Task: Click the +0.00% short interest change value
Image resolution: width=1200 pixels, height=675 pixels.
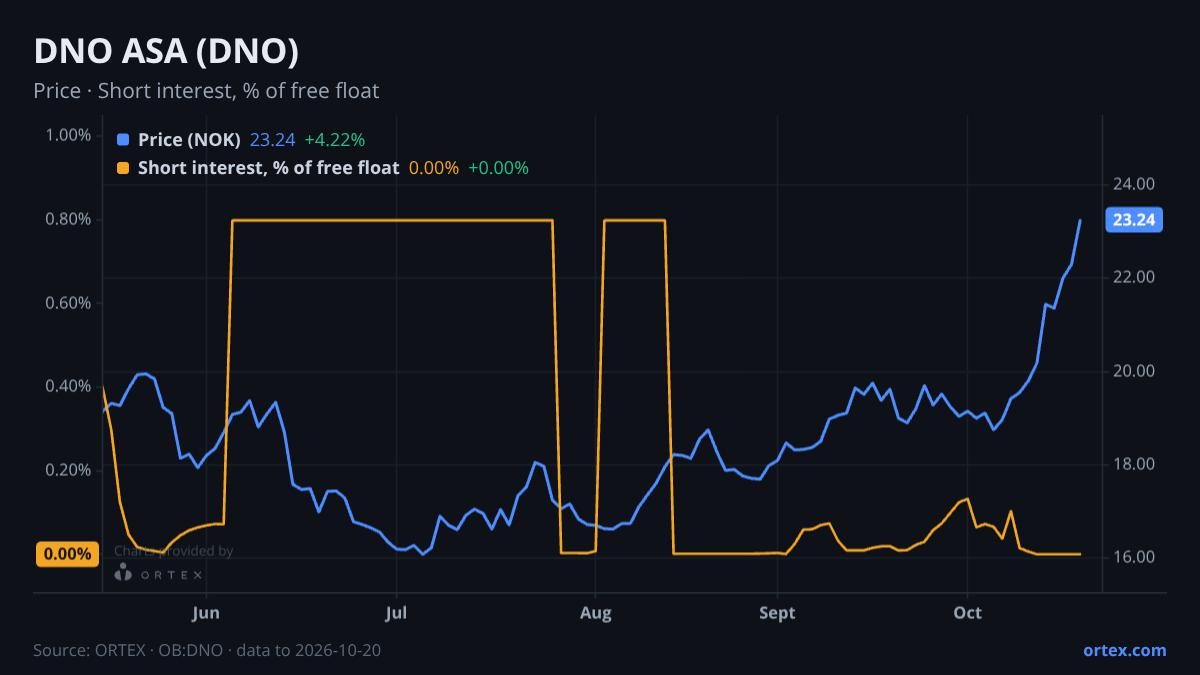Action: [x=498, y=168]
